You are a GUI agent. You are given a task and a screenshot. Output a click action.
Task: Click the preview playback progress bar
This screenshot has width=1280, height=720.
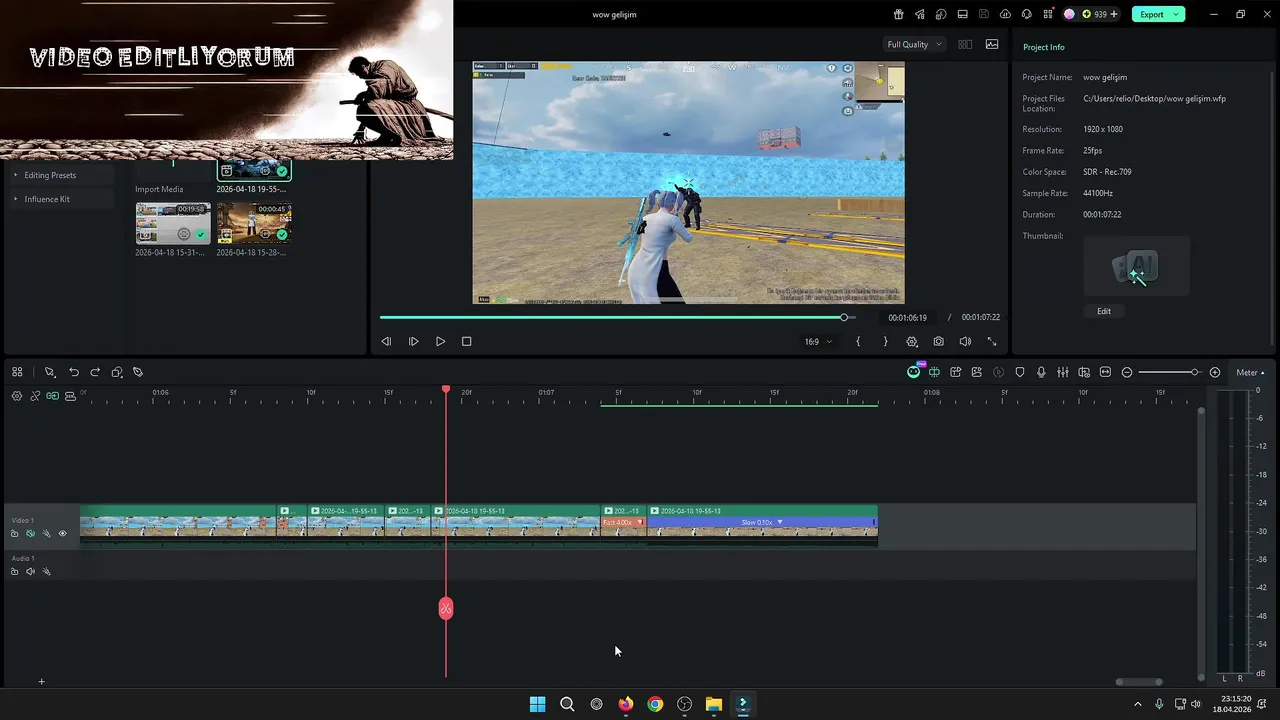(x=617, y=317)
